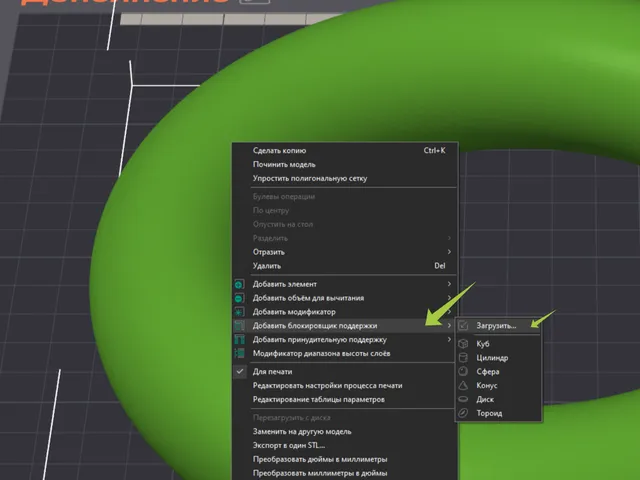
Task: Choose Загрузить… in the submenu
Action: 498,326
